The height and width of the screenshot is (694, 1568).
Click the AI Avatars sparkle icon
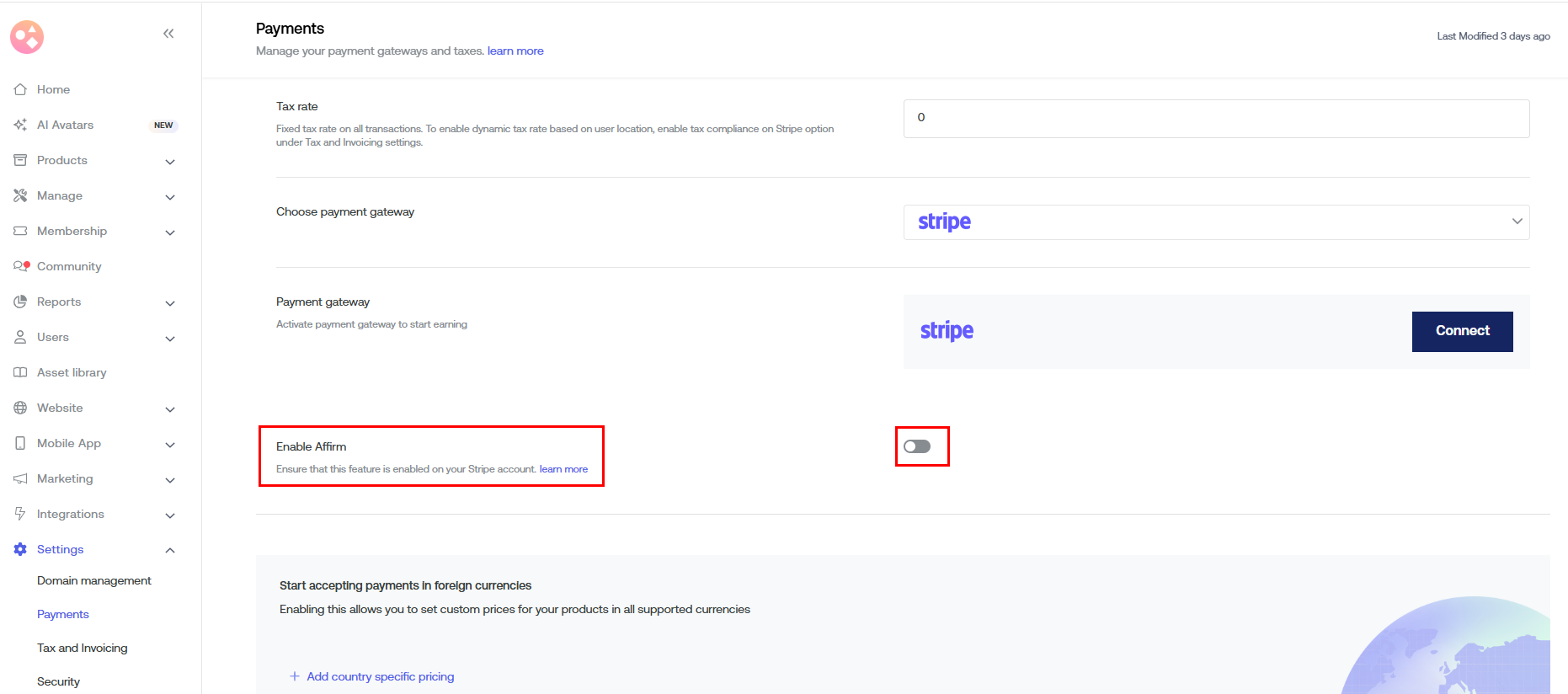[20, 125]
